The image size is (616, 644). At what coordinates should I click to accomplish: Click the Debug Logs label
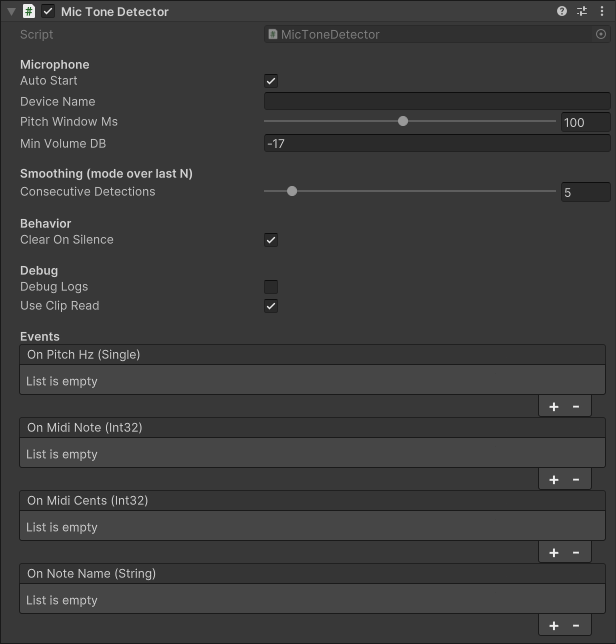54,287
